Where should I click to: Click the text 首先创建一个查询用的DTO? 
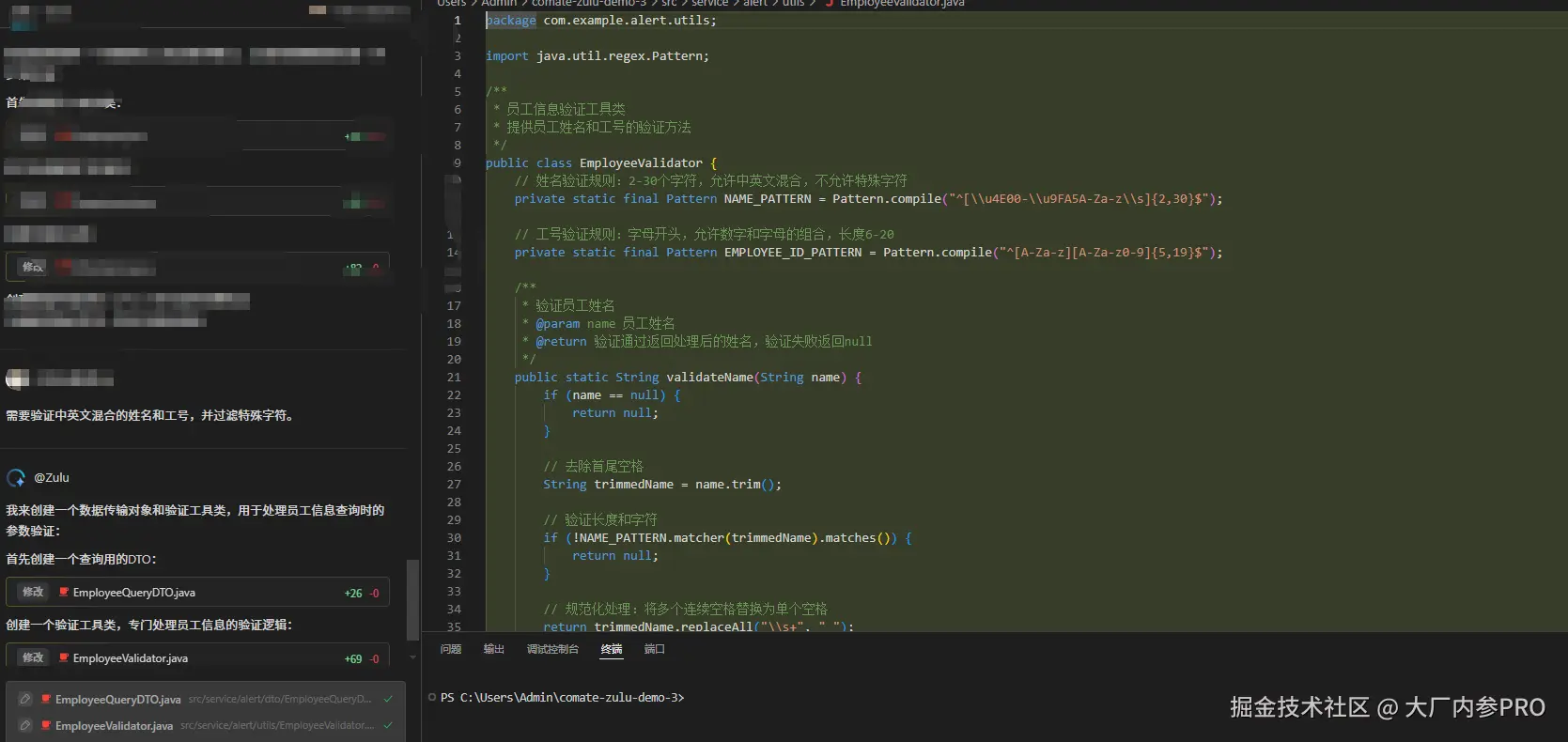[x=82, y=559]
